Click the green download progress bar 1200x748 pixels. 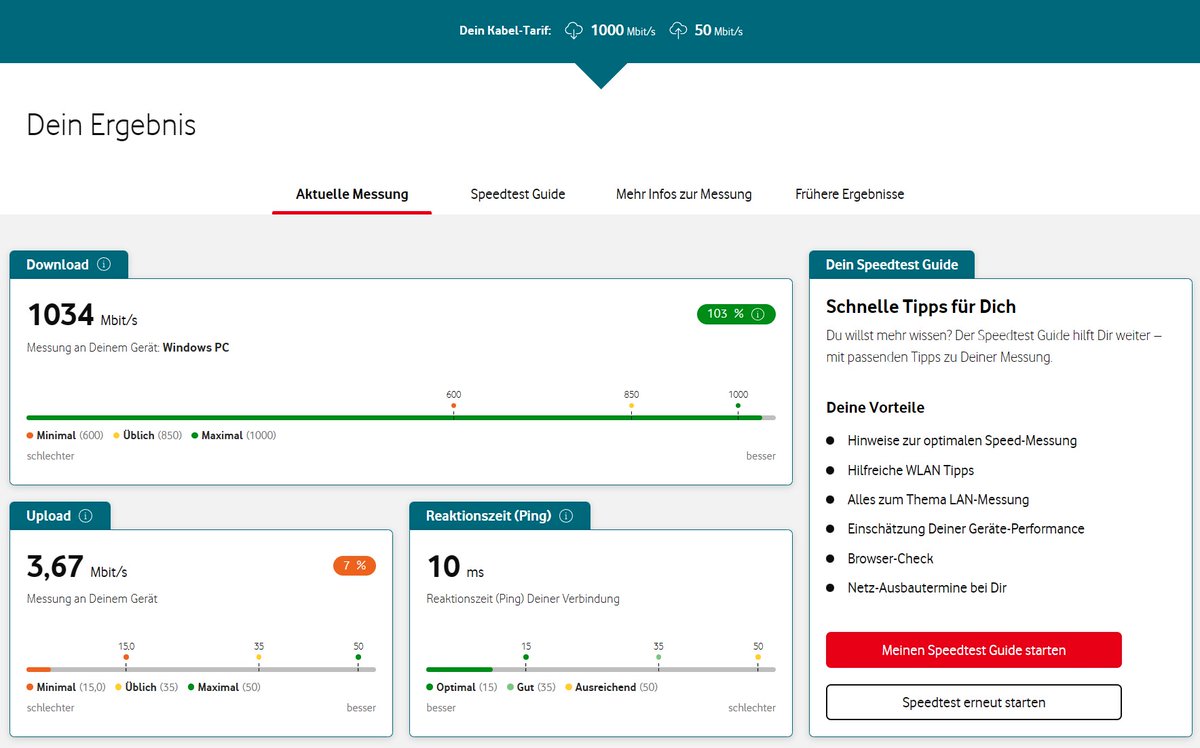(x=400, y=417)
